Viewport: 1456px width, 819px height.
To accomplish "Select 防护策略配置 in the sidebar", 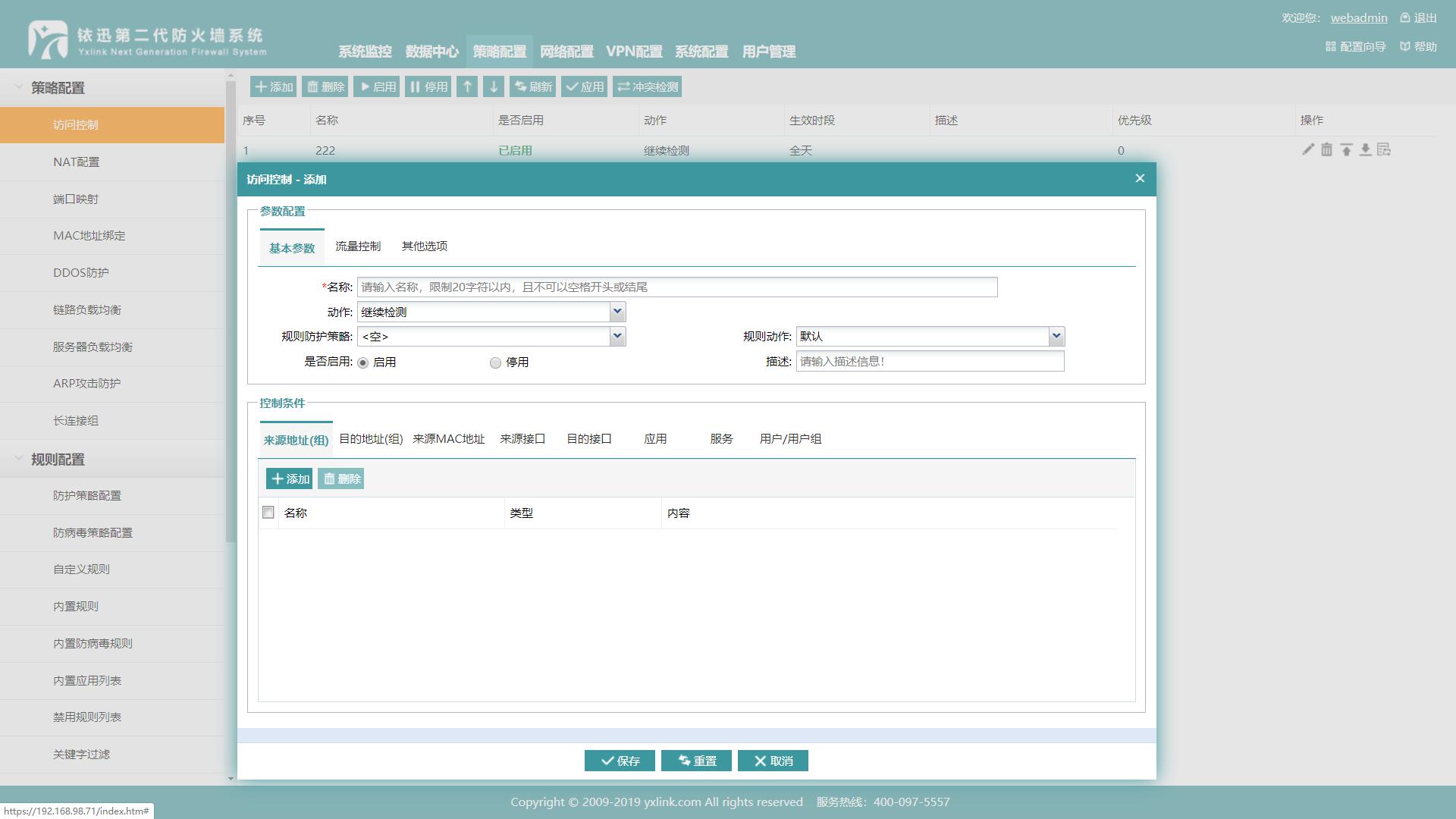I will (112, 495).
